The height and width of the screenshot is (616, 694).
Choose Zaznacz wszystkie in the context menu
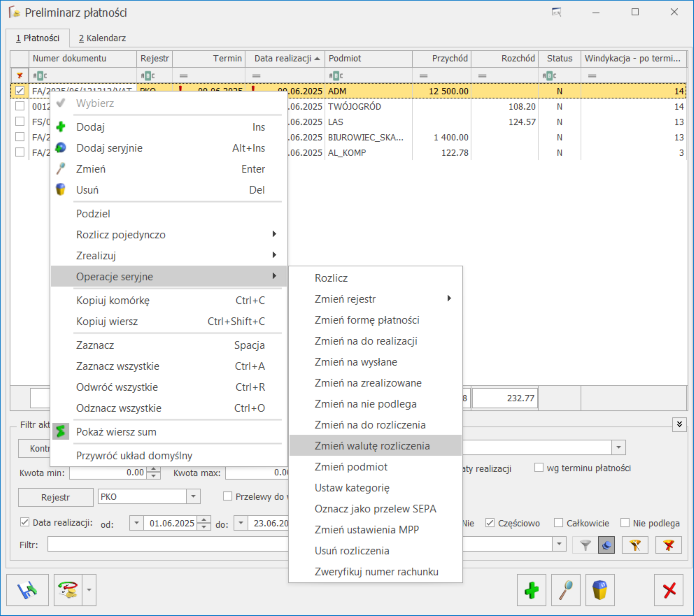[169, 366]
